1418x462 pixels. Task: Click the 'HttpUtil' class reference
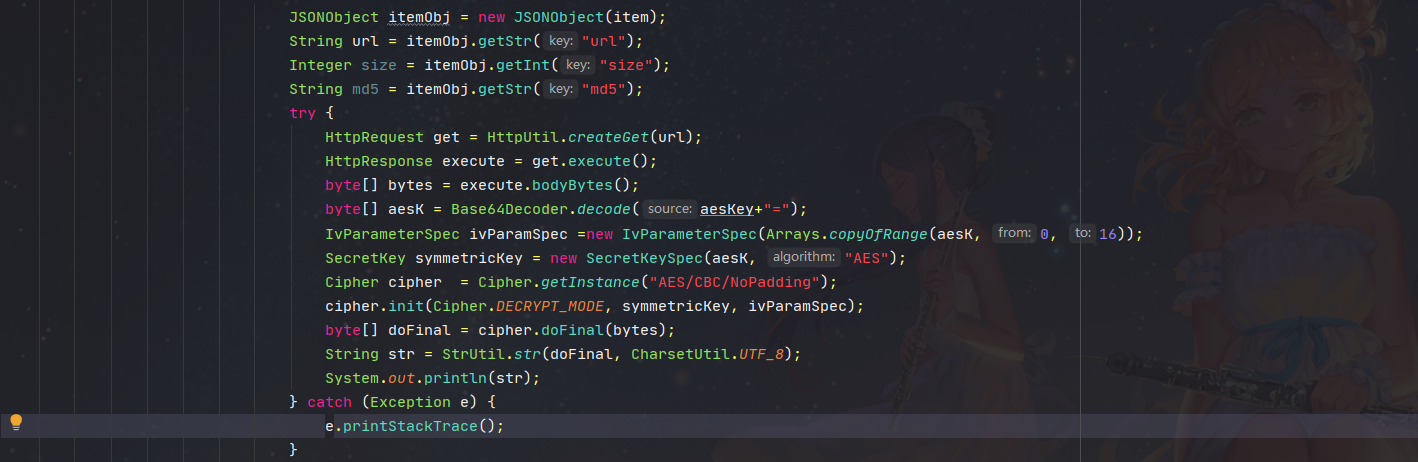coord(523,137)
